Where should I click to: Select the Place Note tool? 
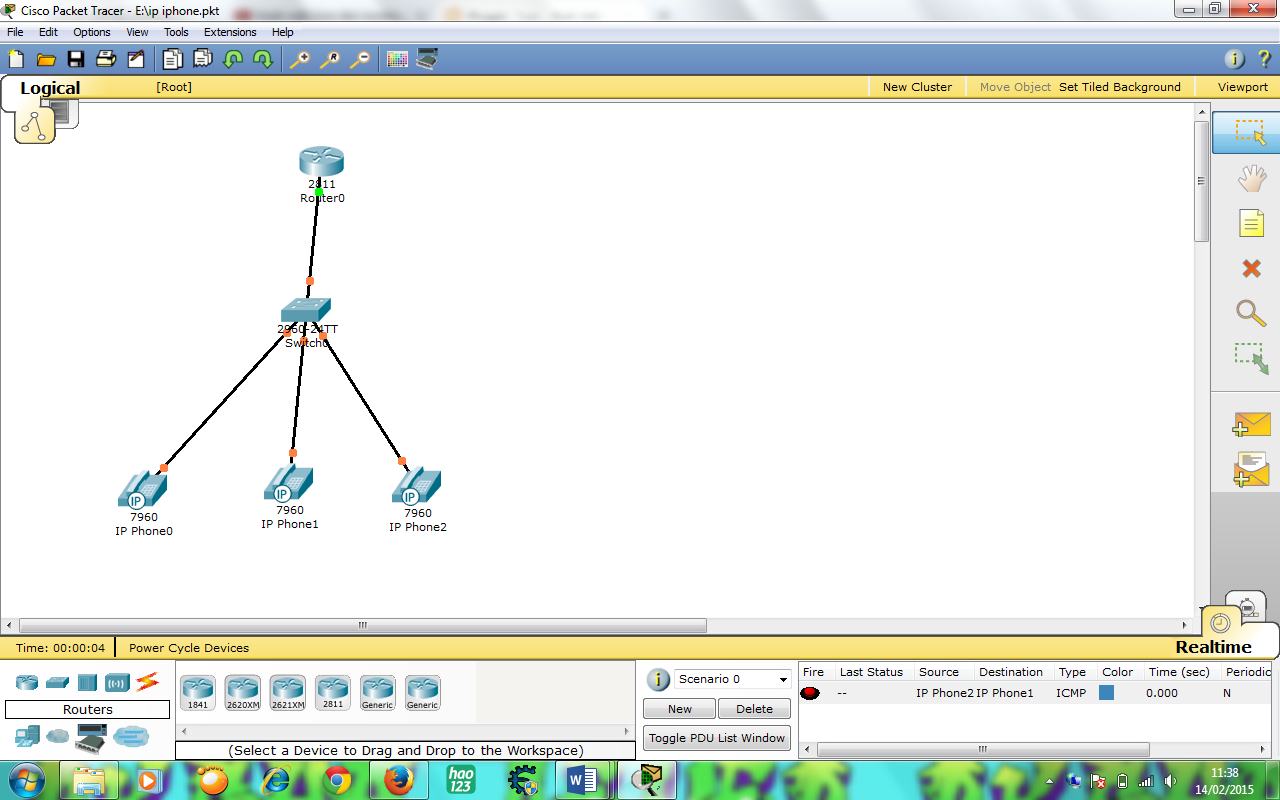click(1251, 223)
